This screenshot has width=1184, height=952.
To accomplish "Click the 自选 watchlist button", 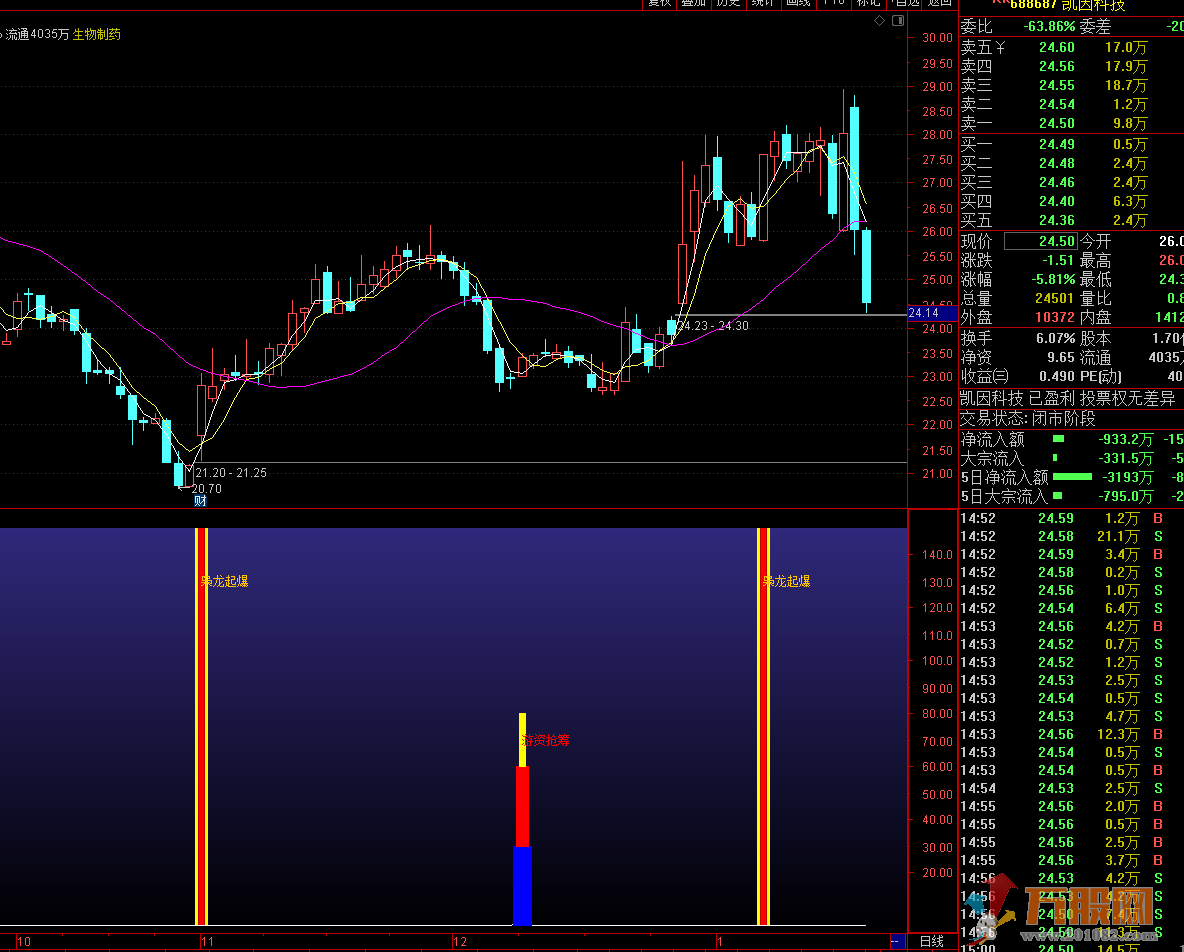I will (x=903, y=3).
